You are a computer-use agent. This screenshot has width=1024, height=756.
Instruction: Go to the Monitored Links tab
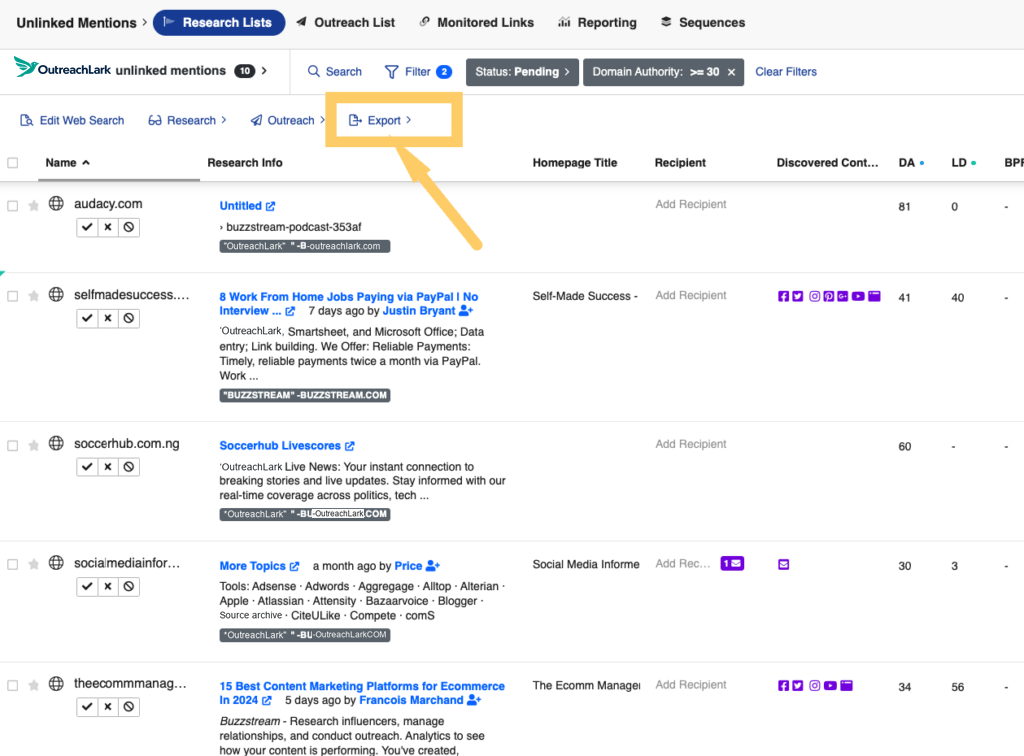pos(477,22)
